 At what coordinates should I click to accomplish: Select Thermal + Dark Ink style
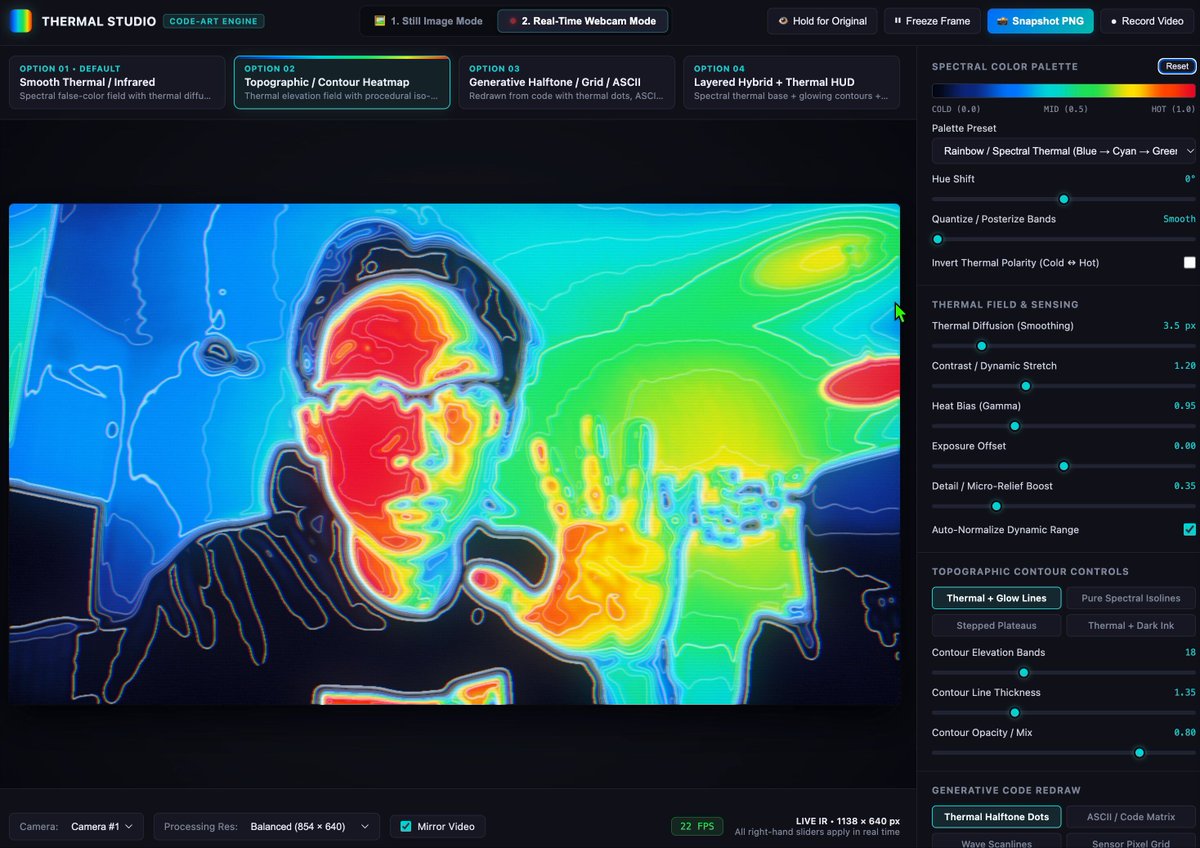click(1131, 626)
